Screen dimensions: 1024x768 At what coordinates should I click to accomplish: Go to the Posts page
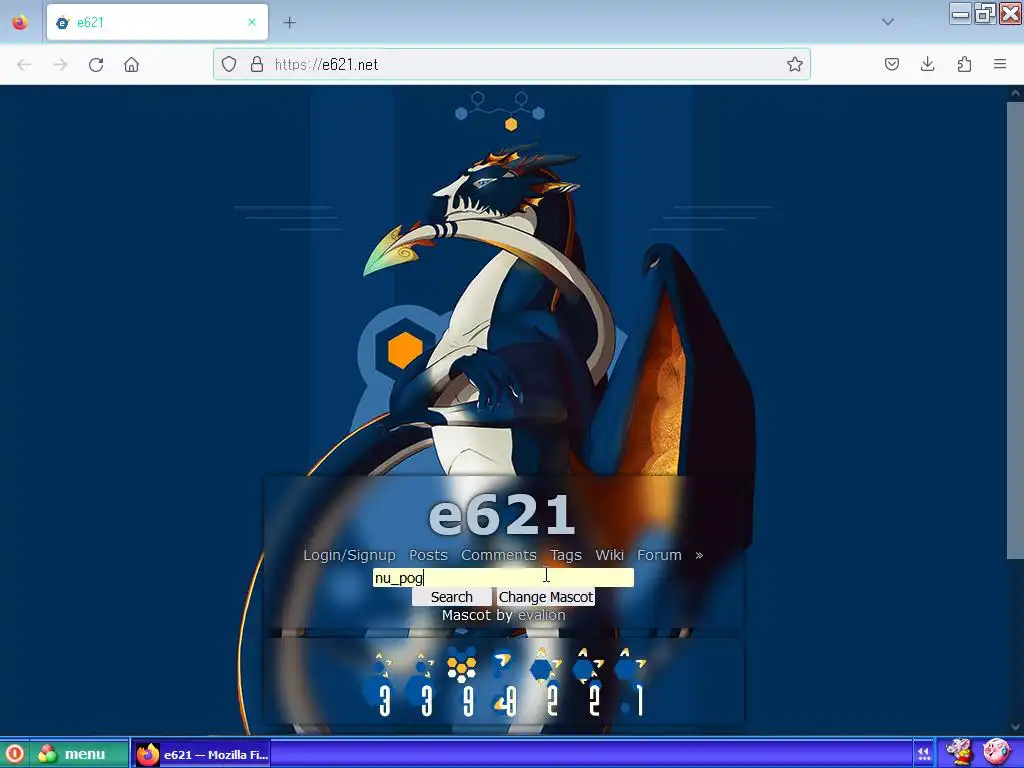[428, 555]
